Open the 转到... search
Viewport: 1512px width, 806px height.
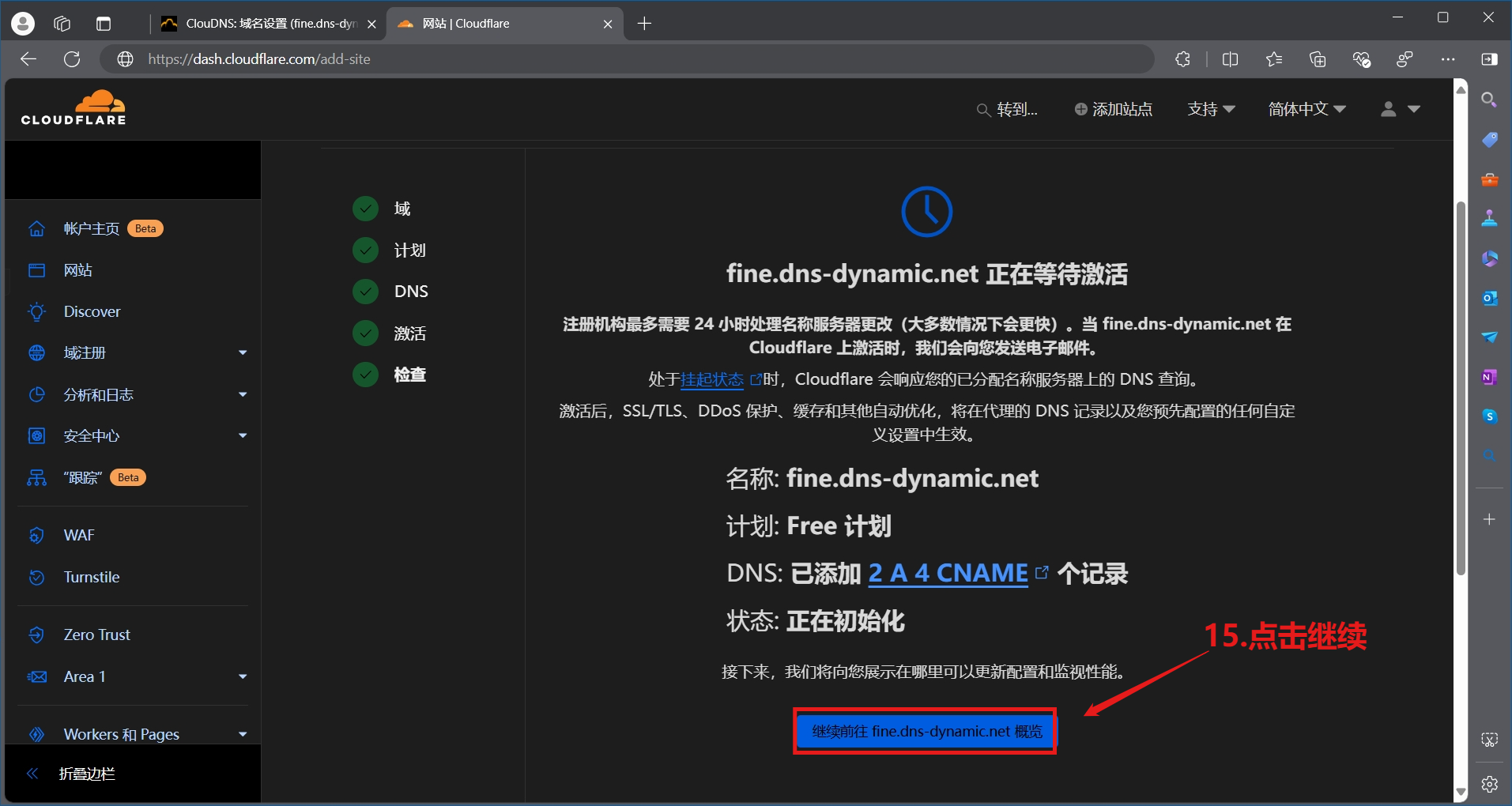1007,109
